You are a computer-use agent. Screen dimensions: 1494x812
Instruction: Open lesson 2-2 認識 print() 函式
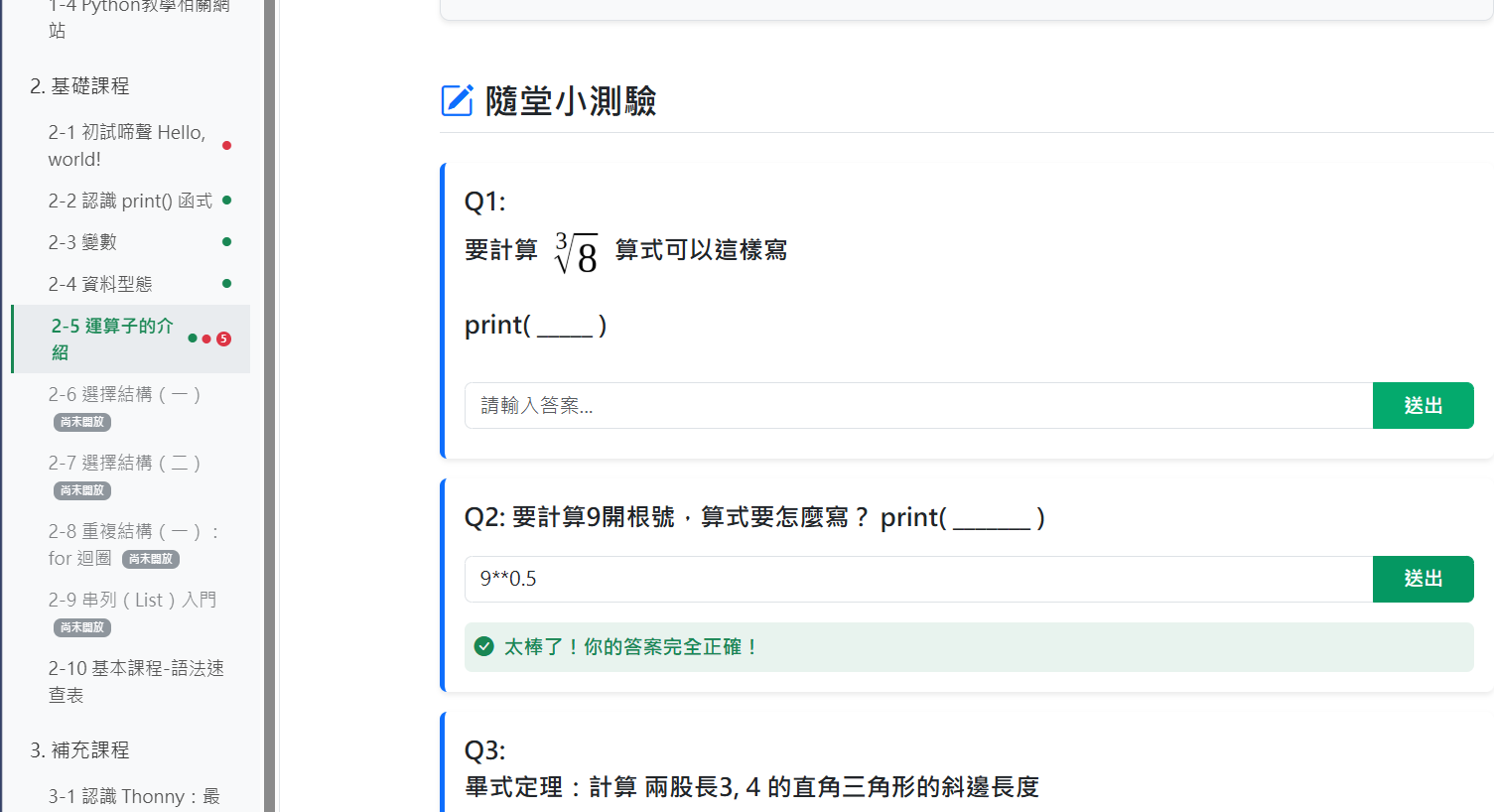coord(129,201)
